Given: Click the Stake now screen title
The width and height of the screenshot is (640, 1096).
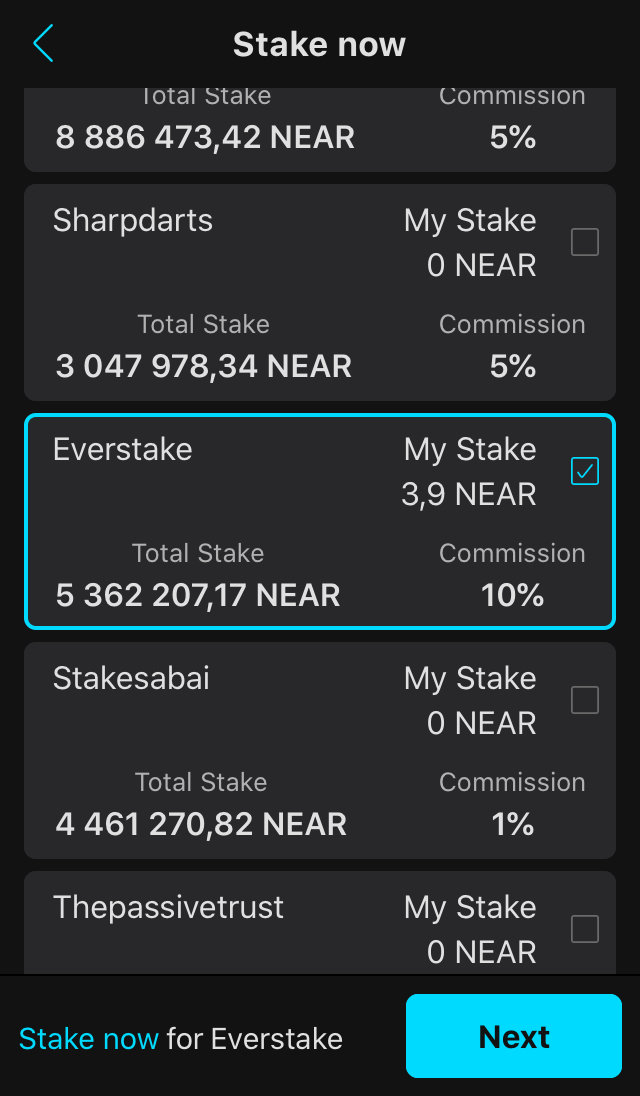Looking at the screenshot, I should pyautogui.click(x=319, y=43).
